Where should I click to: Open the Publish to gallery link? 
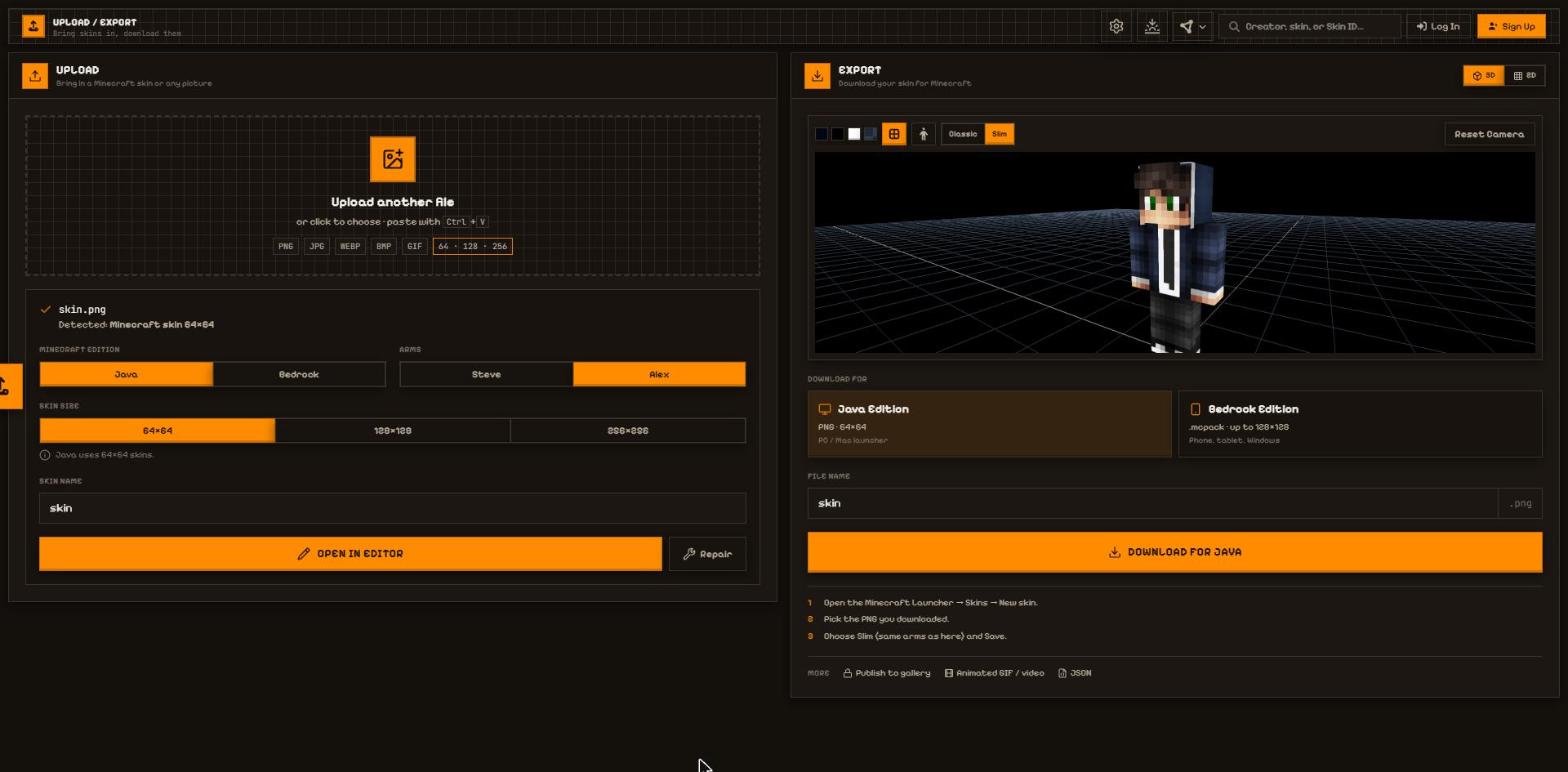(x=886, y=673)
